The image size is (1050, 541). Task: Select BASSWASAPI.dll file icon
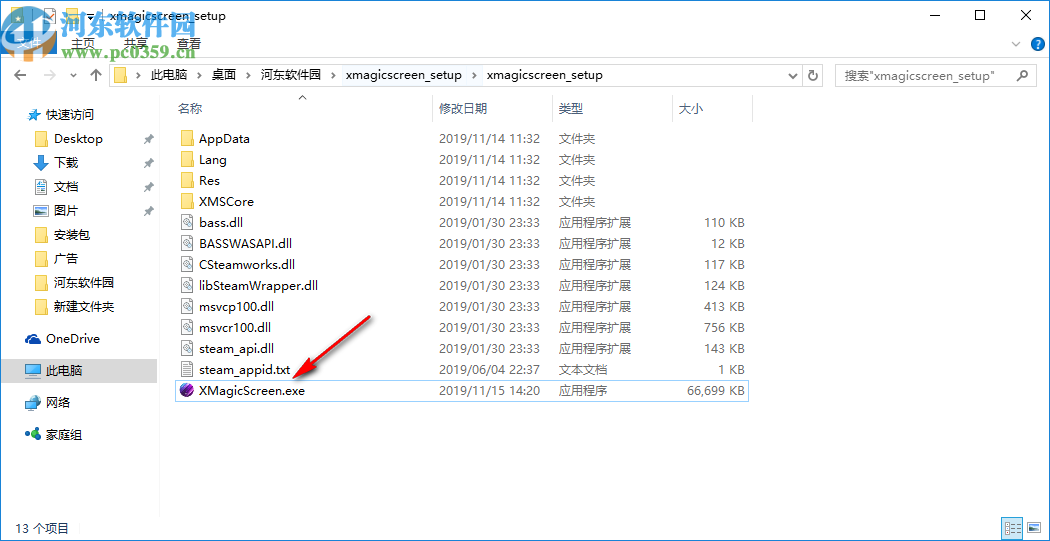coord(187,244)
